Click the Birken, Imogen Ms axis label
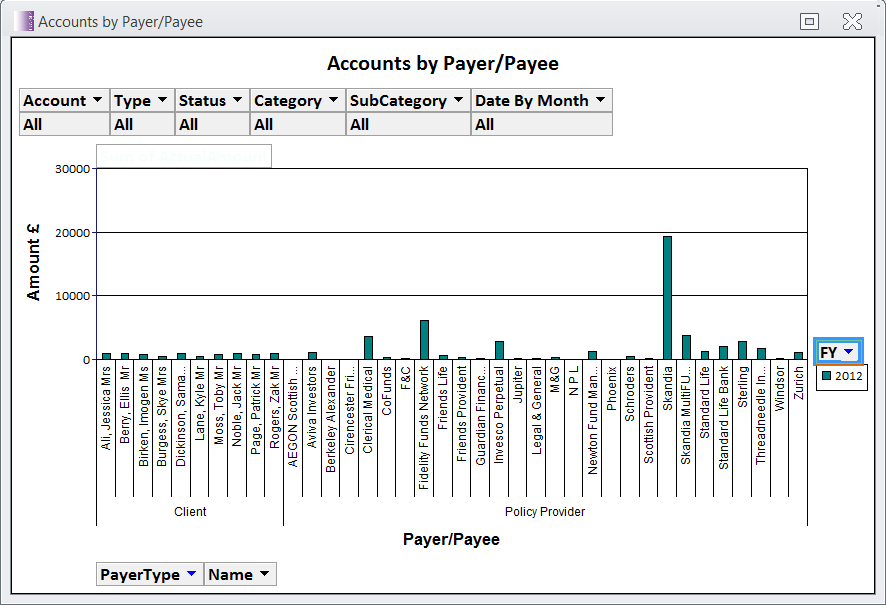 (143, 416)
